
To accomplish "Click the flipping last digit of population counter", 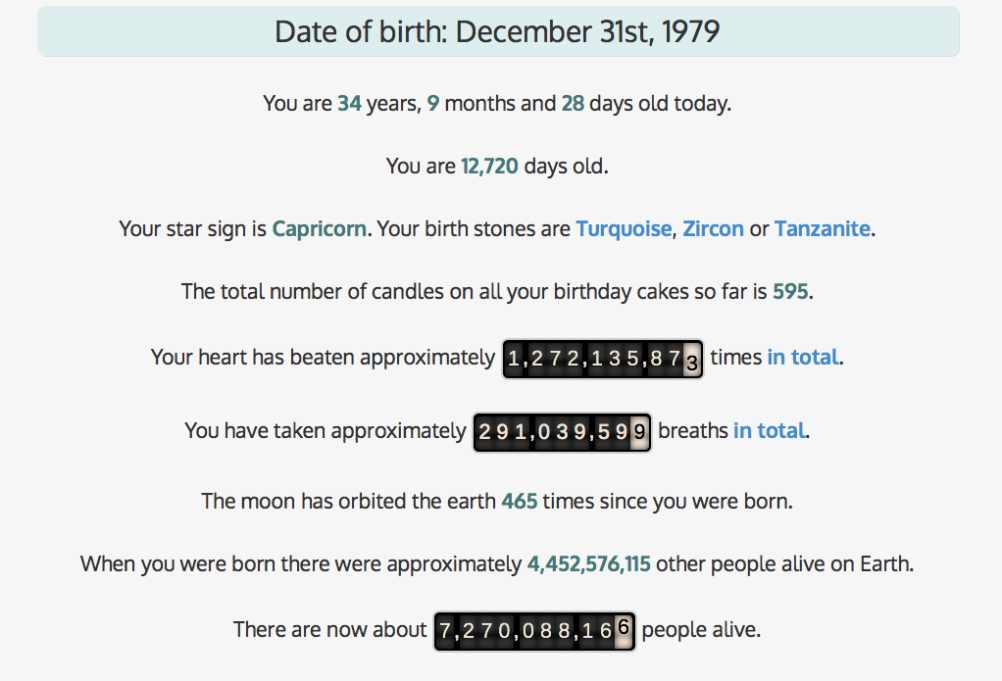I will 623,631.
